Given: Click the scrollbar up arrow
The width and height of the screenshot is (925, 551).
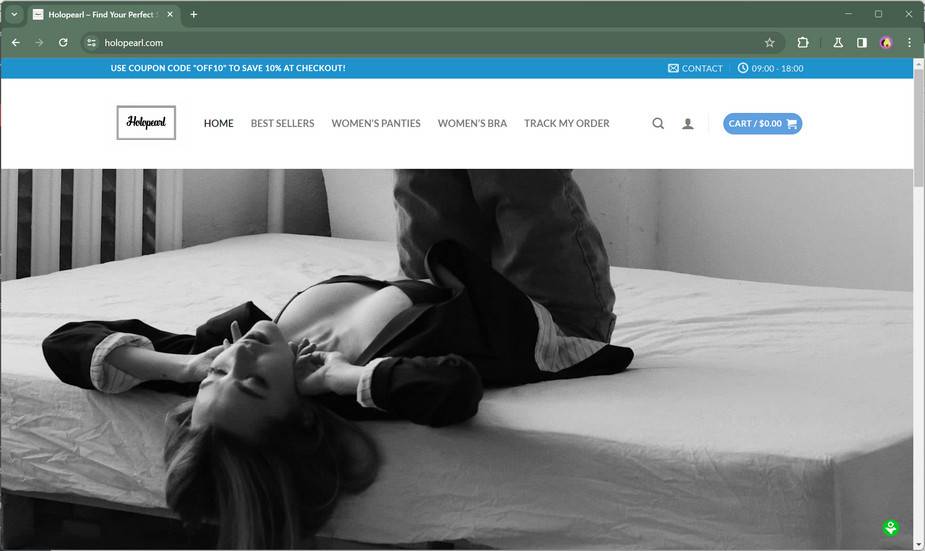Looking at the screenshot, I should [919, 63].
